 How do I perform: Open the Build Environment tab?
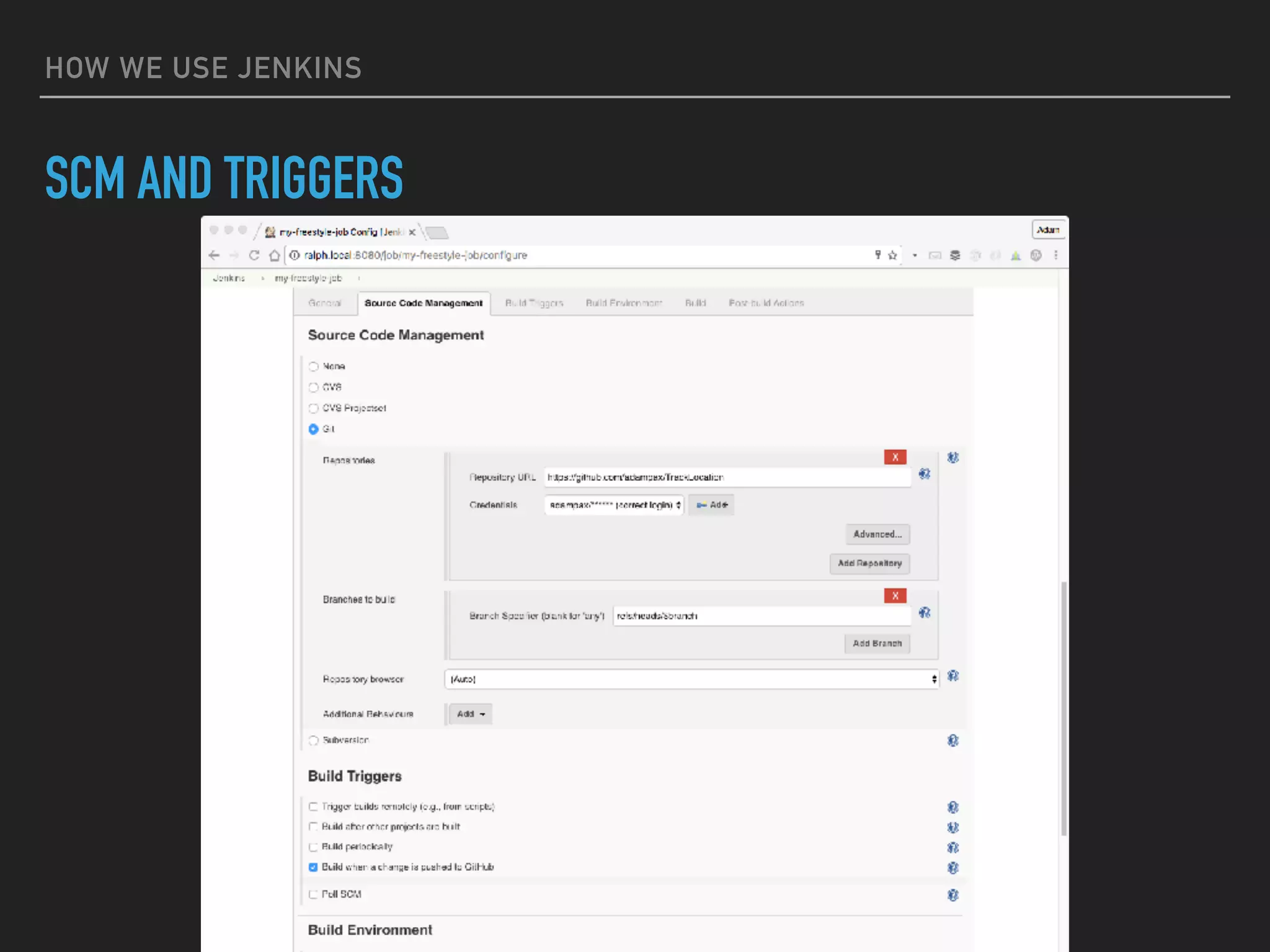click(624, 303)
